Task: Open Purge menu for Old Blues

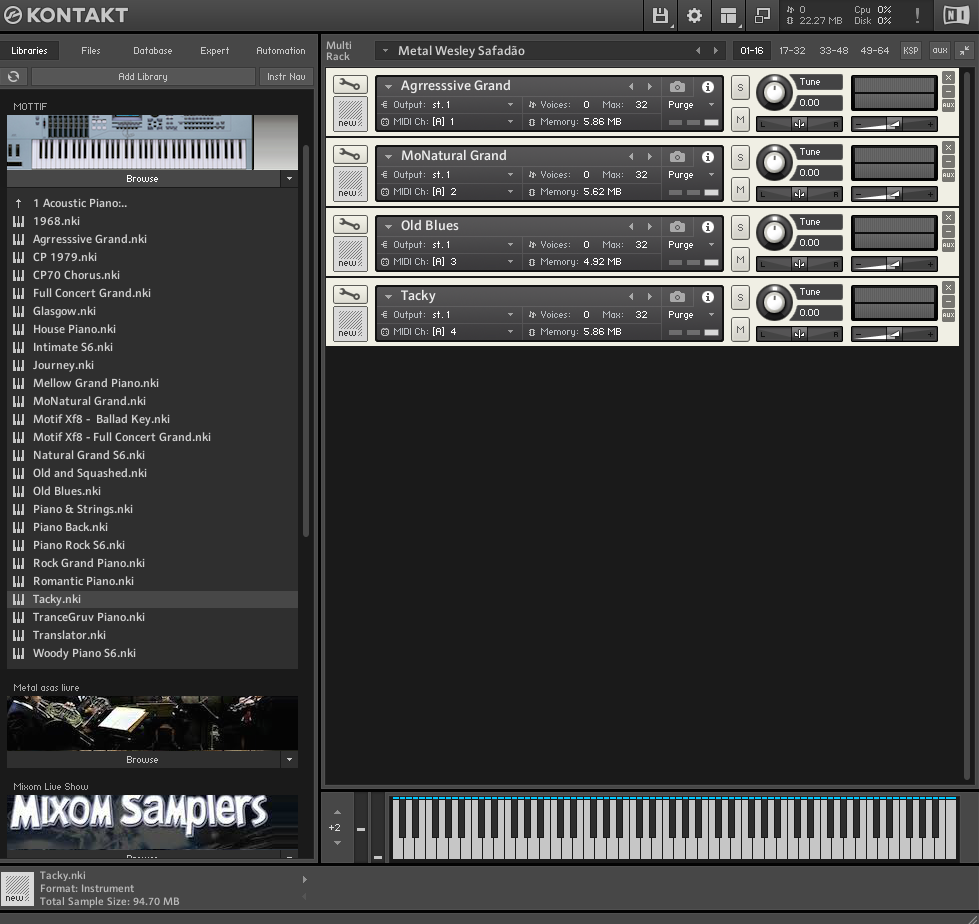Action: (711, 245)
